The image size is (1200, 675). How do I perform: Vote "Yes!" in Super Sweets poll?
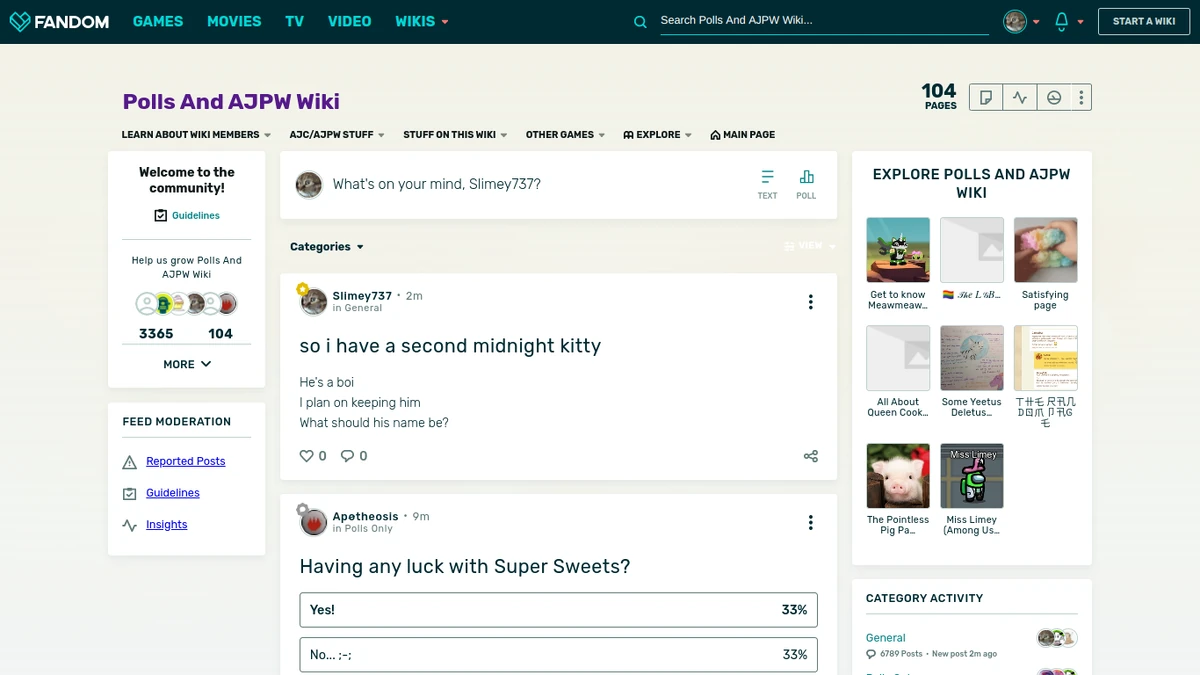pyautogui.click(x=558, y=610)
